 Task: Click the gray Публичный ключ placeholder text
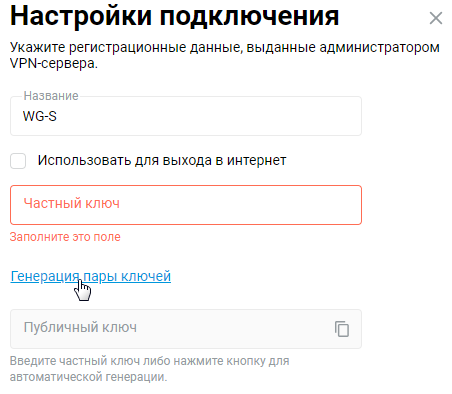[80, 328]
